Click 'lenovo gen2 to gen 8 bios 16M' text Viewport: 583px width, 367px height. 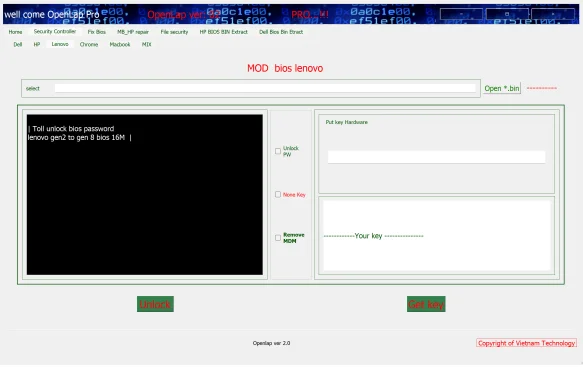click(x=76, y=138)
